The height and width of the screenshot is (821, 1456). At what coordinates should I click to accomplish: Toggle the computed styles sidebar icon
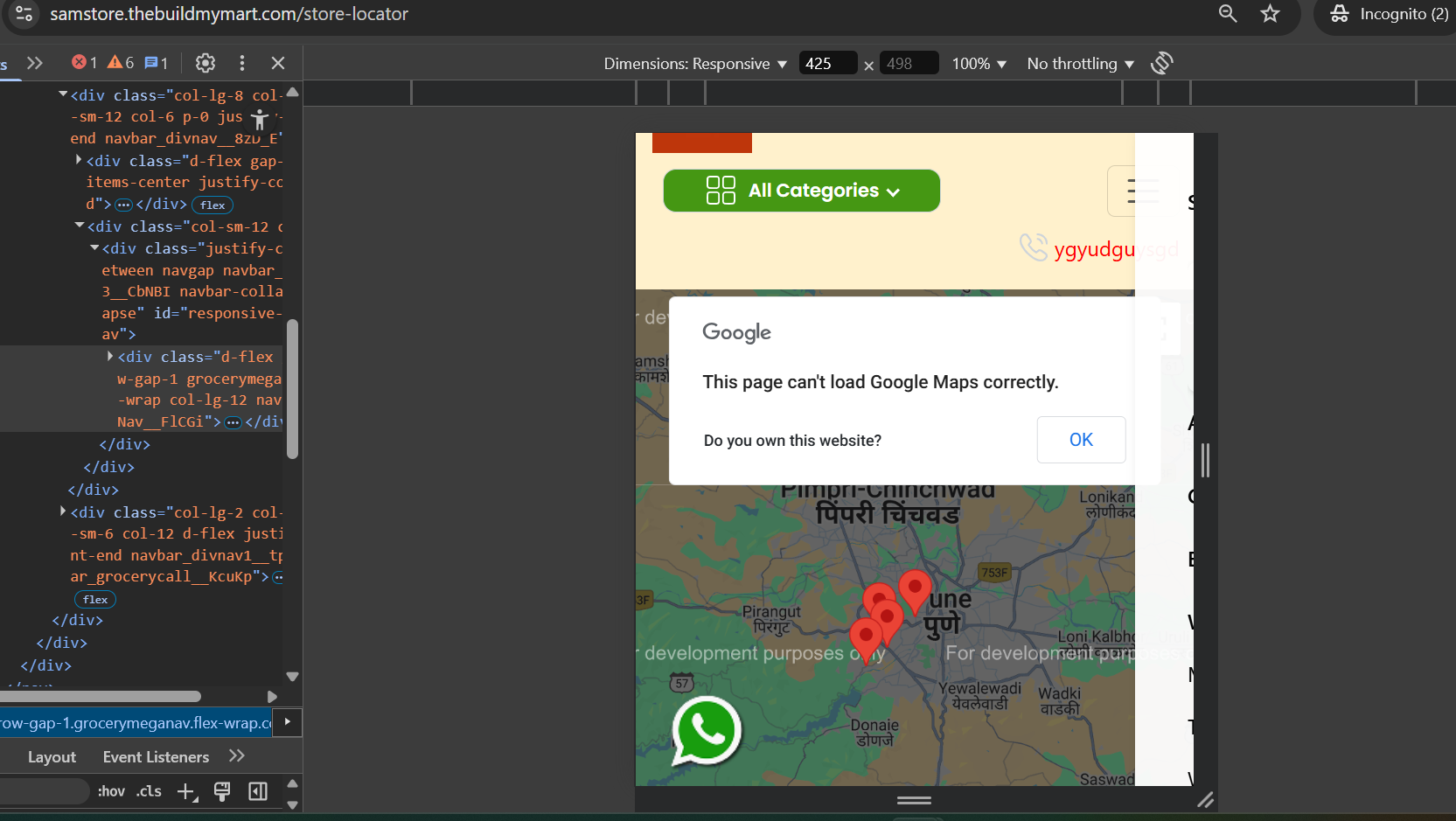(x=258, y=791)
